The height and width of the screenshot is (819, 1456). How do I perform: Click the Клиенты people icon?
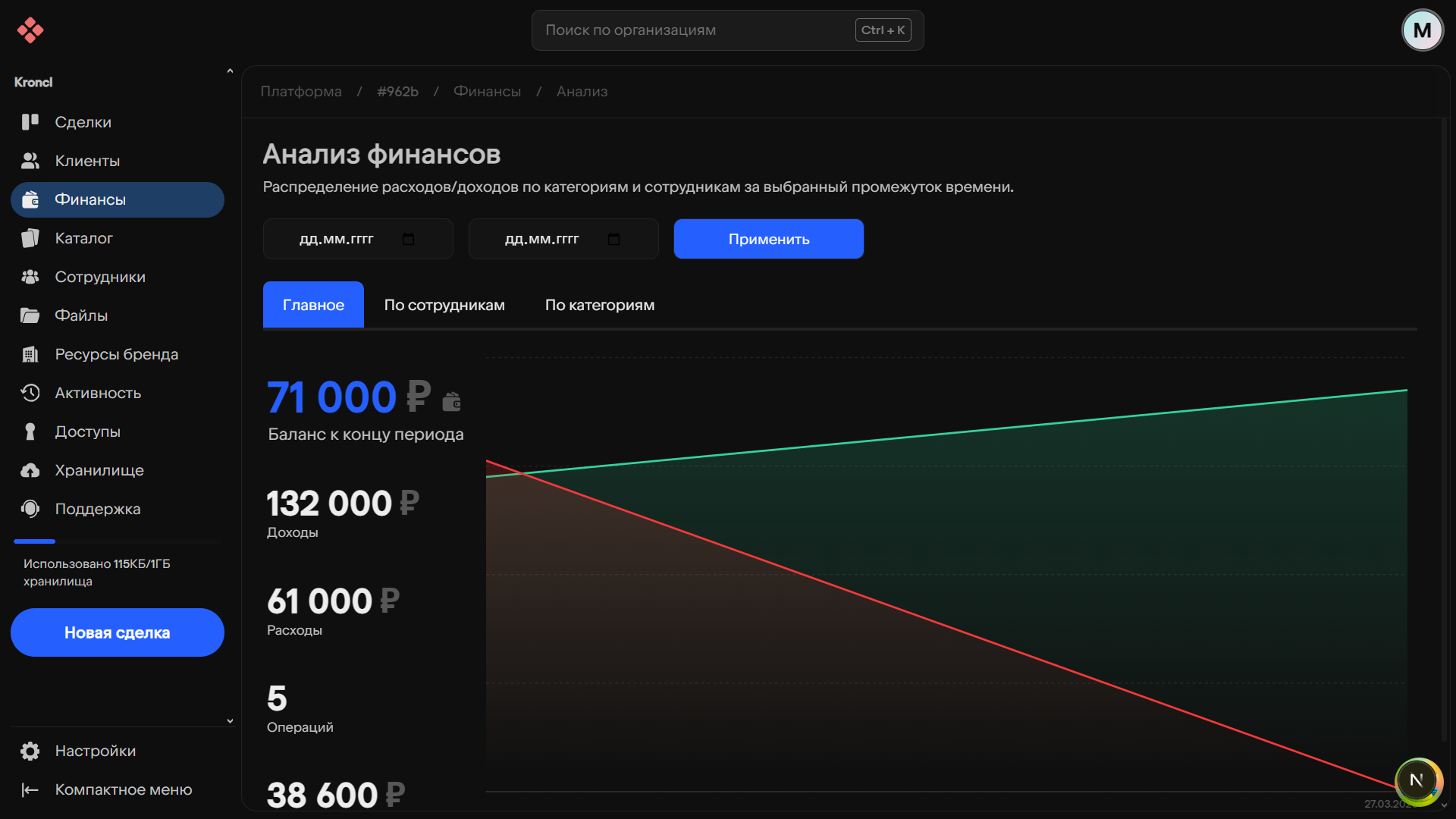[30, 161]
